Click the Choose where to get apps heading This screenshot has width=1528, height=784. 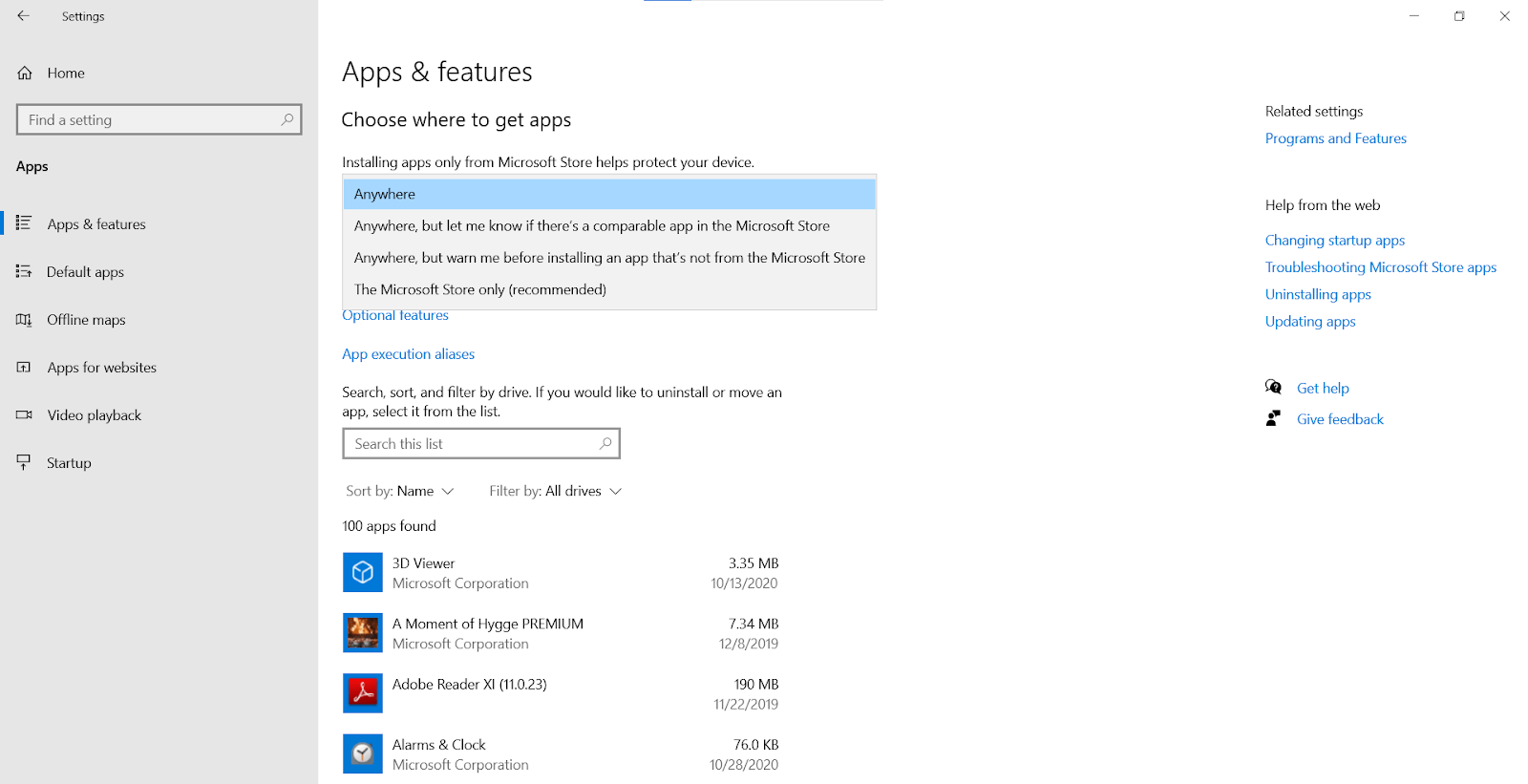(456, 120)
